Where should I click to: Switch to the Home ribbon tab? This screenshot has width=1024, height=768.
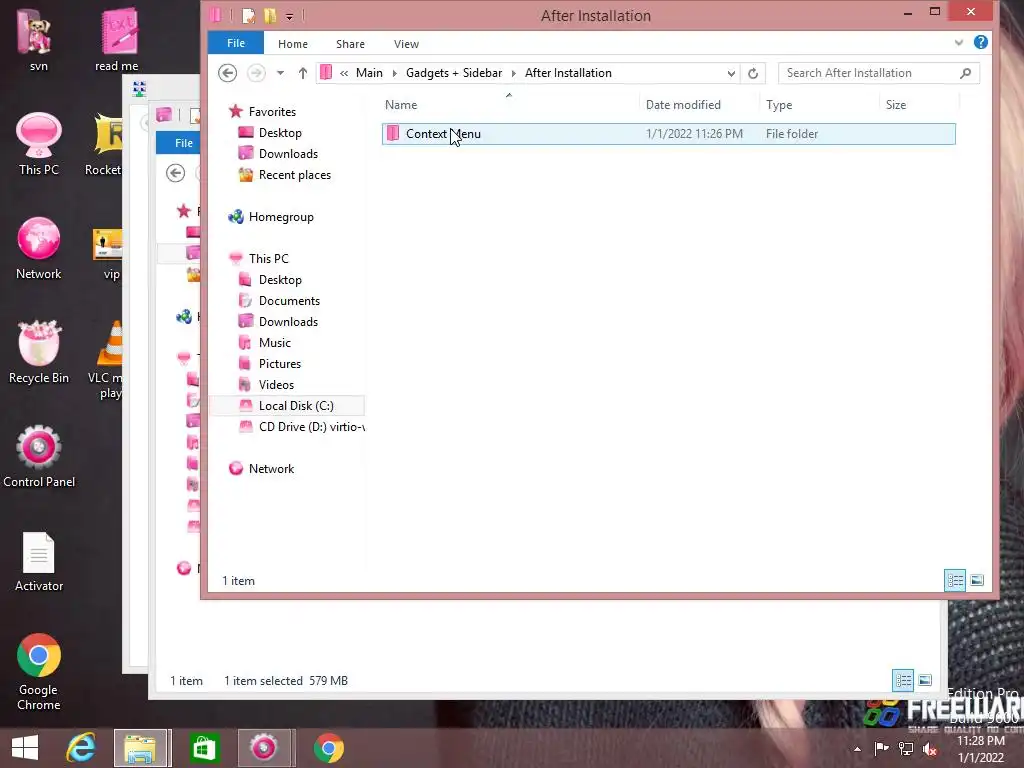tap(293, 44)
